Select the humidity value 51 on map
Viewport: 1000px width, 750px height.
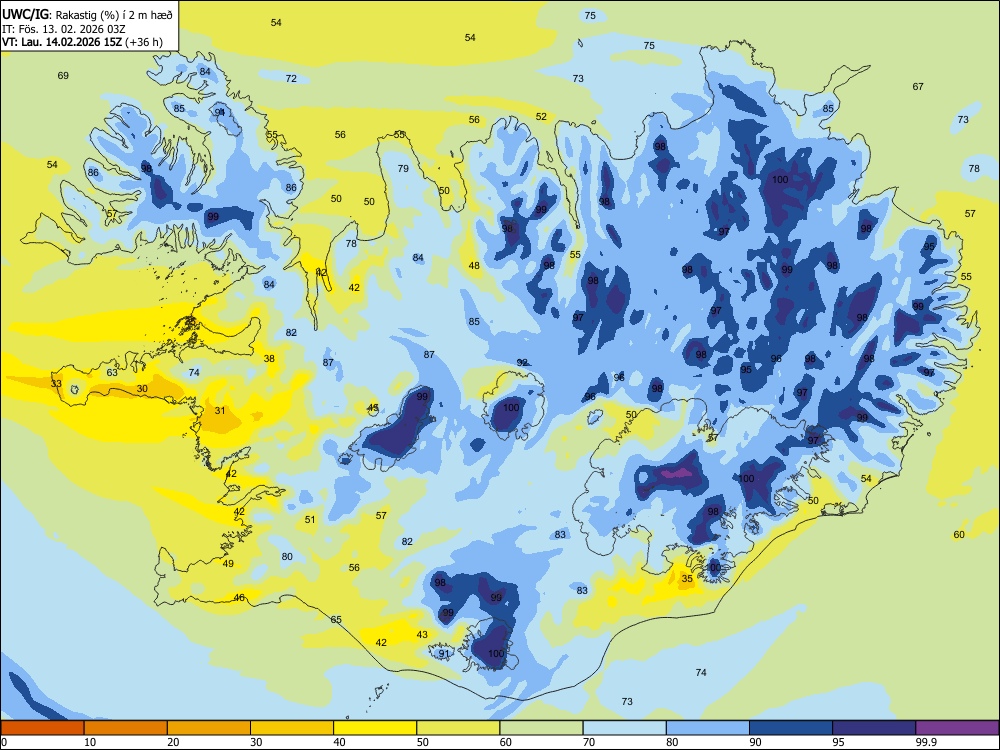tap(310, 519)
